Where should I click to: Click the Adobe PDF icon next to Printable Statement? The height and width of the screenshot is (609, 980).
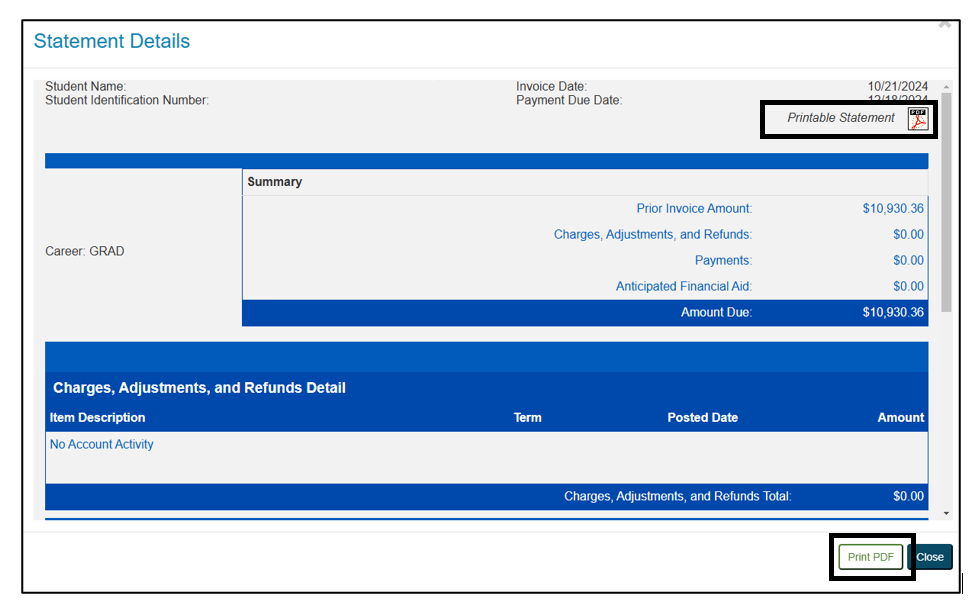[x=918, y=117]
